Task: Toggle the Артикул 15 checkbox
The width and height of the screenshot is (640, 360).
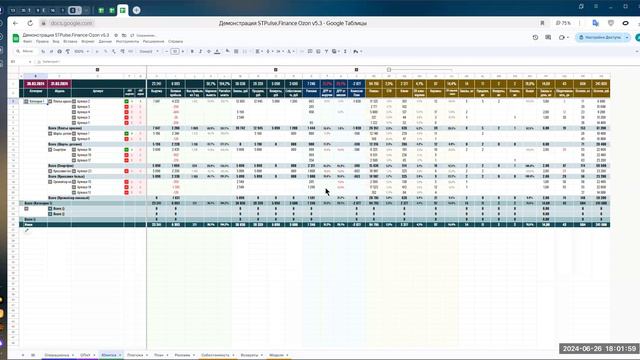Action: [74, 182]
